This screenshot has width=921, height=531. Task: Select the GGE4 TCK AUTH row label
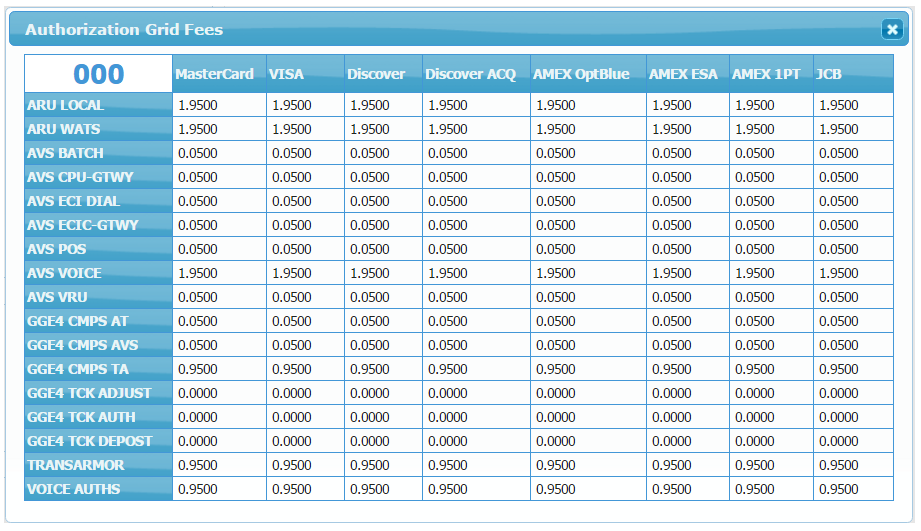pyautogui.click(x=99, y=418)
